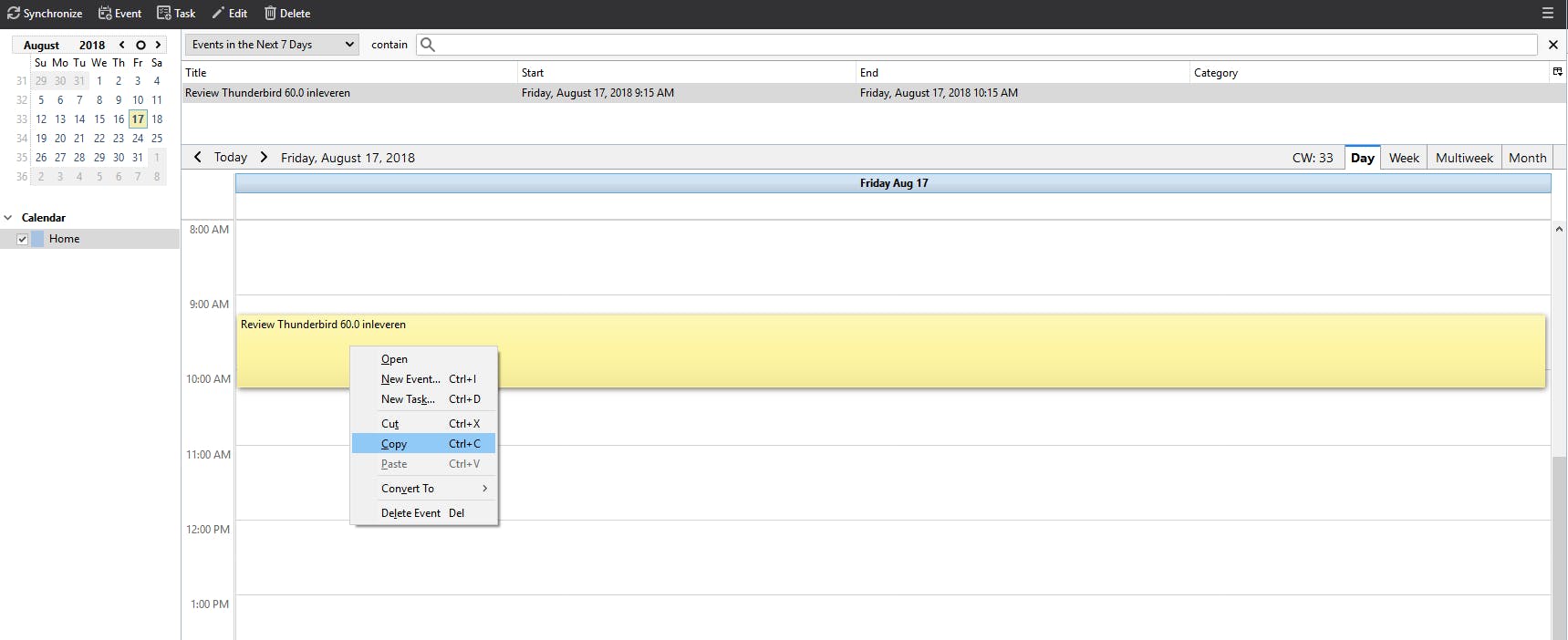Viewport: 1568px width, 640px height.
Task: Click the 2018 year label in mini calendar
Action: coord(92,46)
